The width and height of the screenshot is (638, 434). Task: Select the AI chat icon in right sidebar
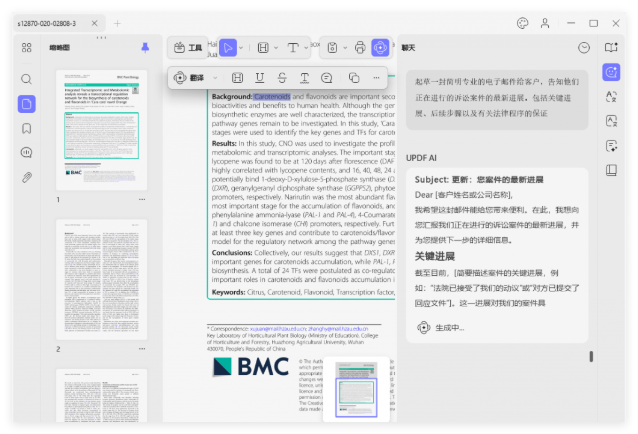click(611, 72)
